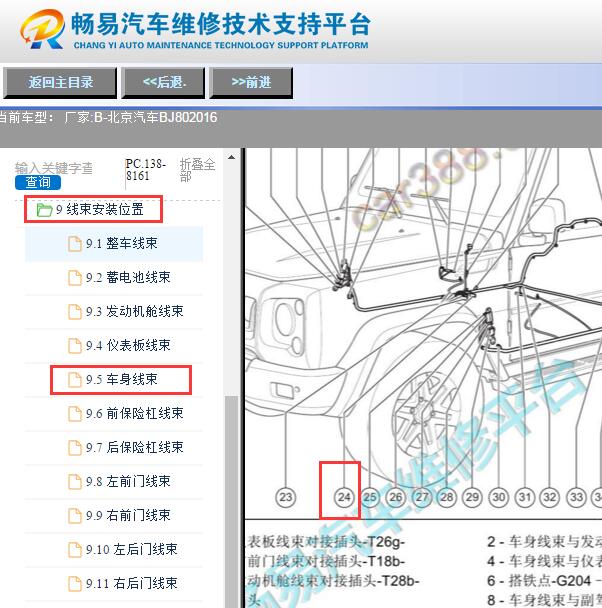
Task: Click the legend line starting with 8 - 车身线束
Action: pos(544,600)
